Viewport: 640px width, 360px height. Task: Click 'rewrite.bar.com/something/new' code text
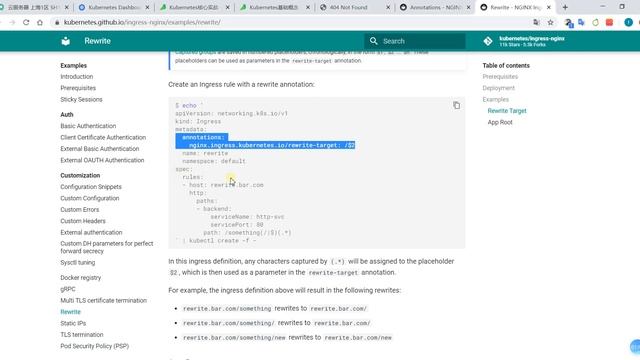point(234,338)
